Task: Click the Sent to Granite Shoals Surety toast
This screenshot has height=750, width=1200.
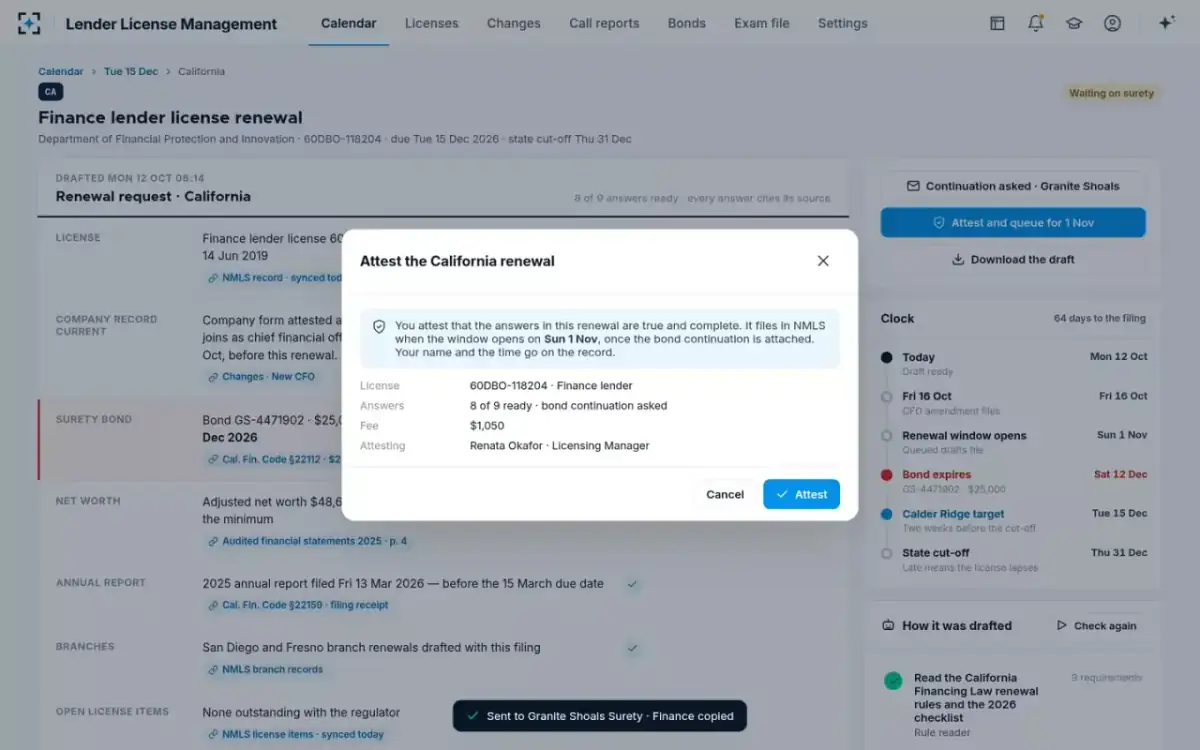Action: click(x=600, y=716)
